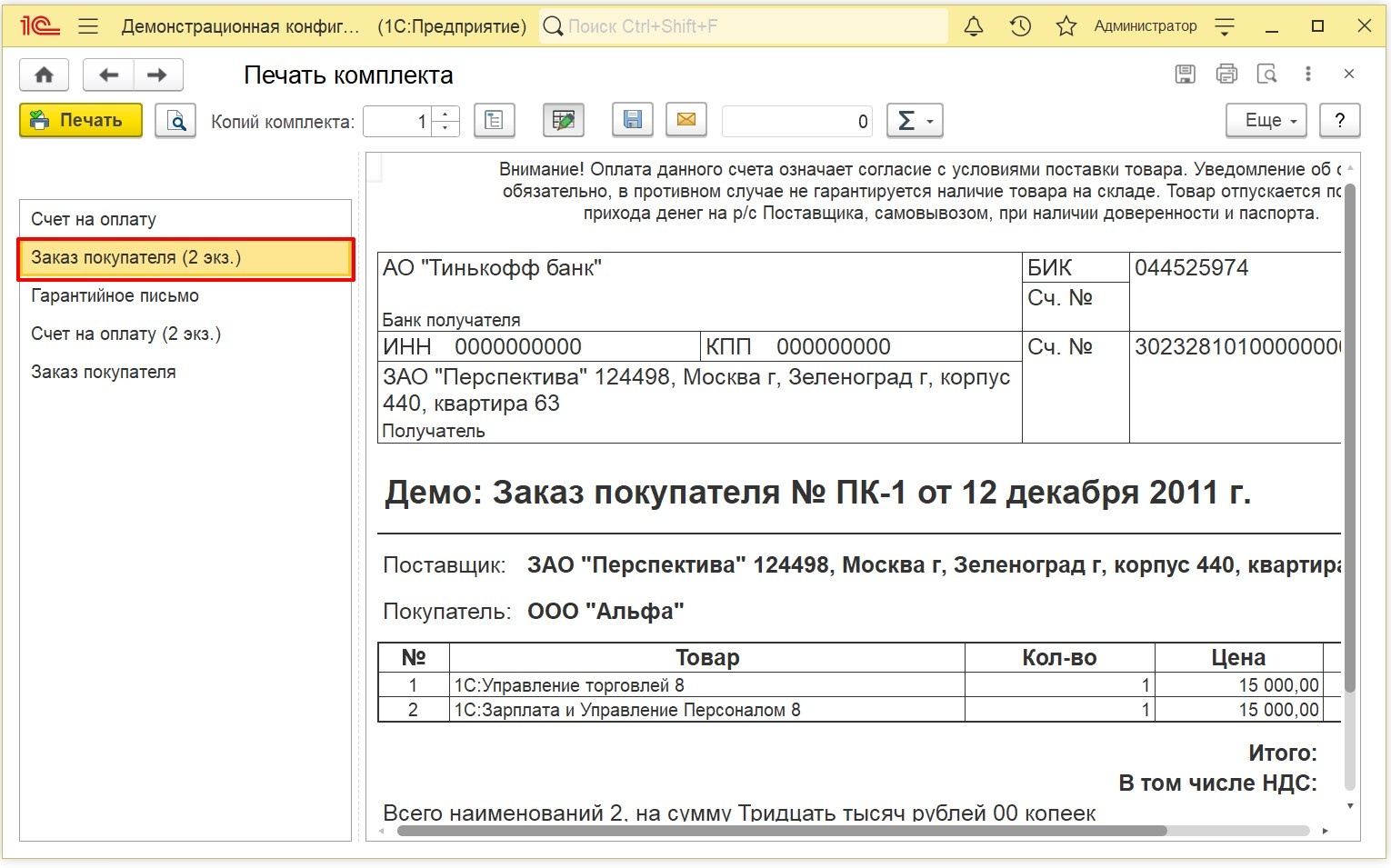The height and width of the screenshot is (868, 1391).
Task: Open the sigma sum function dropdown
Action: point(915,120)
